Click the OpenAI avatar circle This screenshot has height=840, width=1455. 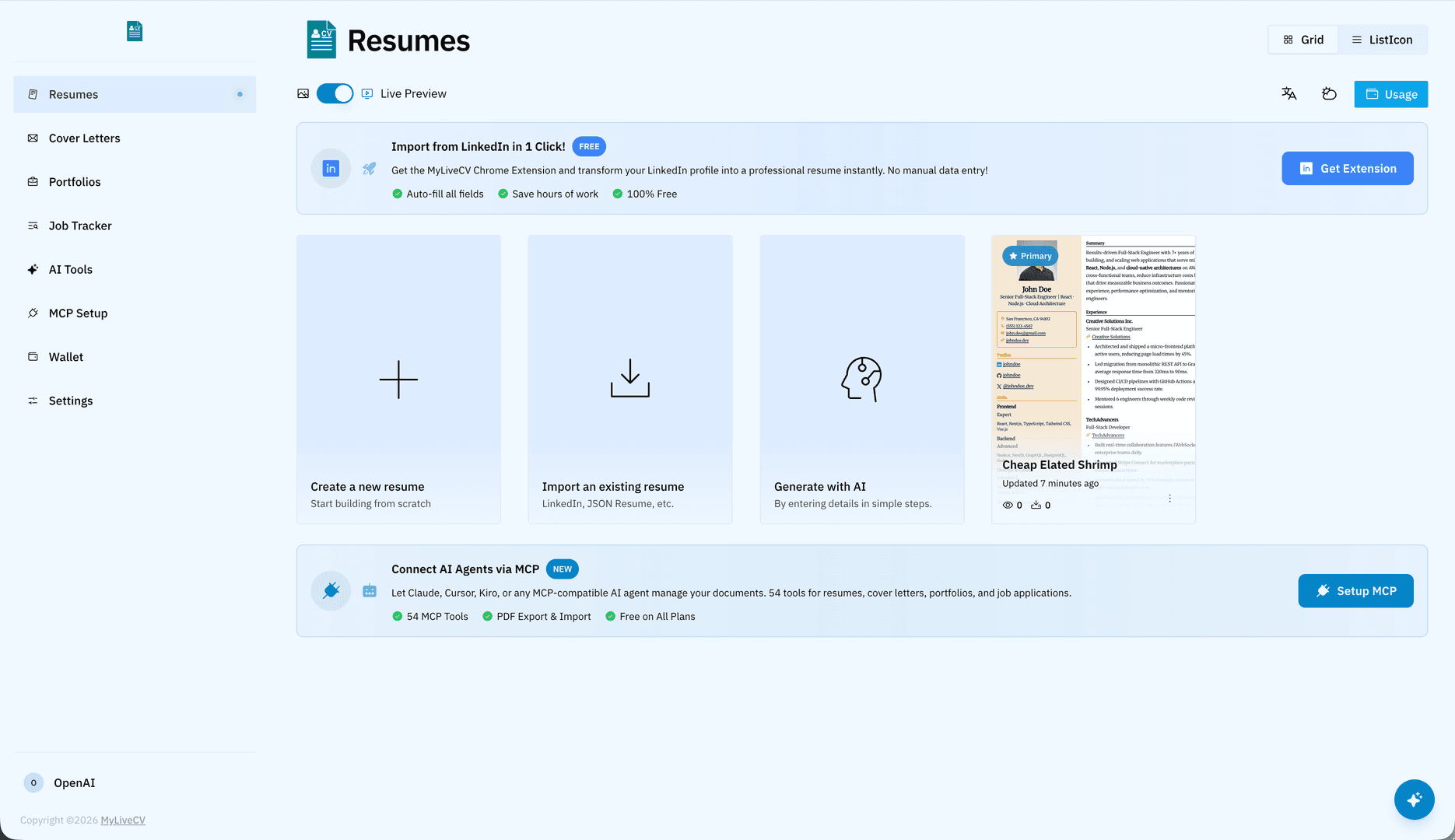(33, 782)
